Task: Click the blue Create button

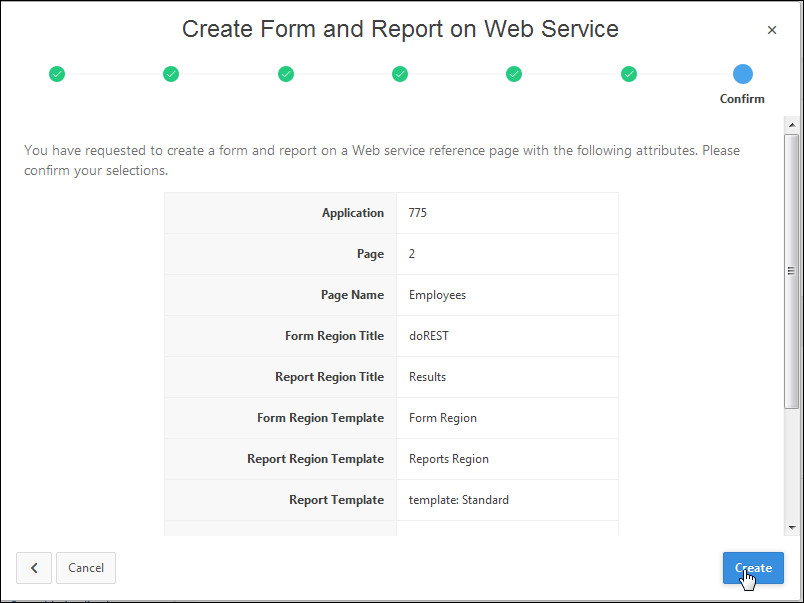Action: tap(753, 568)
